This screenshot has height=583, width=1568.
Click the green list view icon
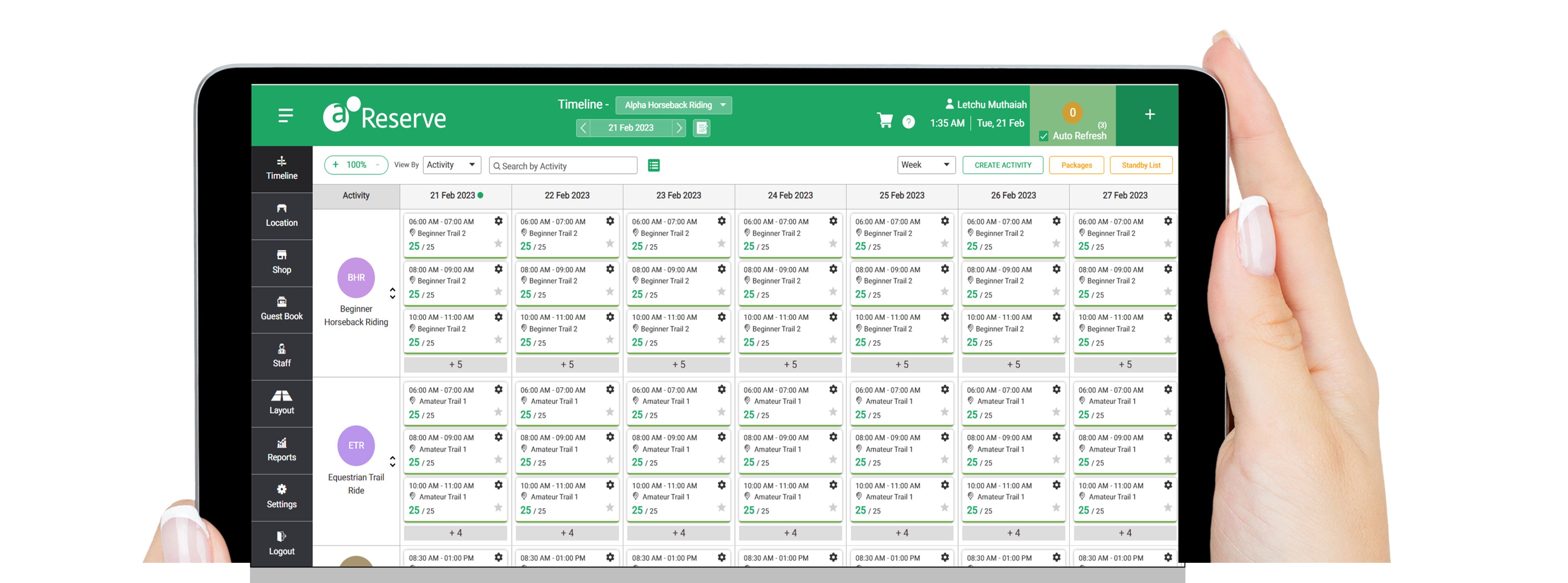coord(654,166)
